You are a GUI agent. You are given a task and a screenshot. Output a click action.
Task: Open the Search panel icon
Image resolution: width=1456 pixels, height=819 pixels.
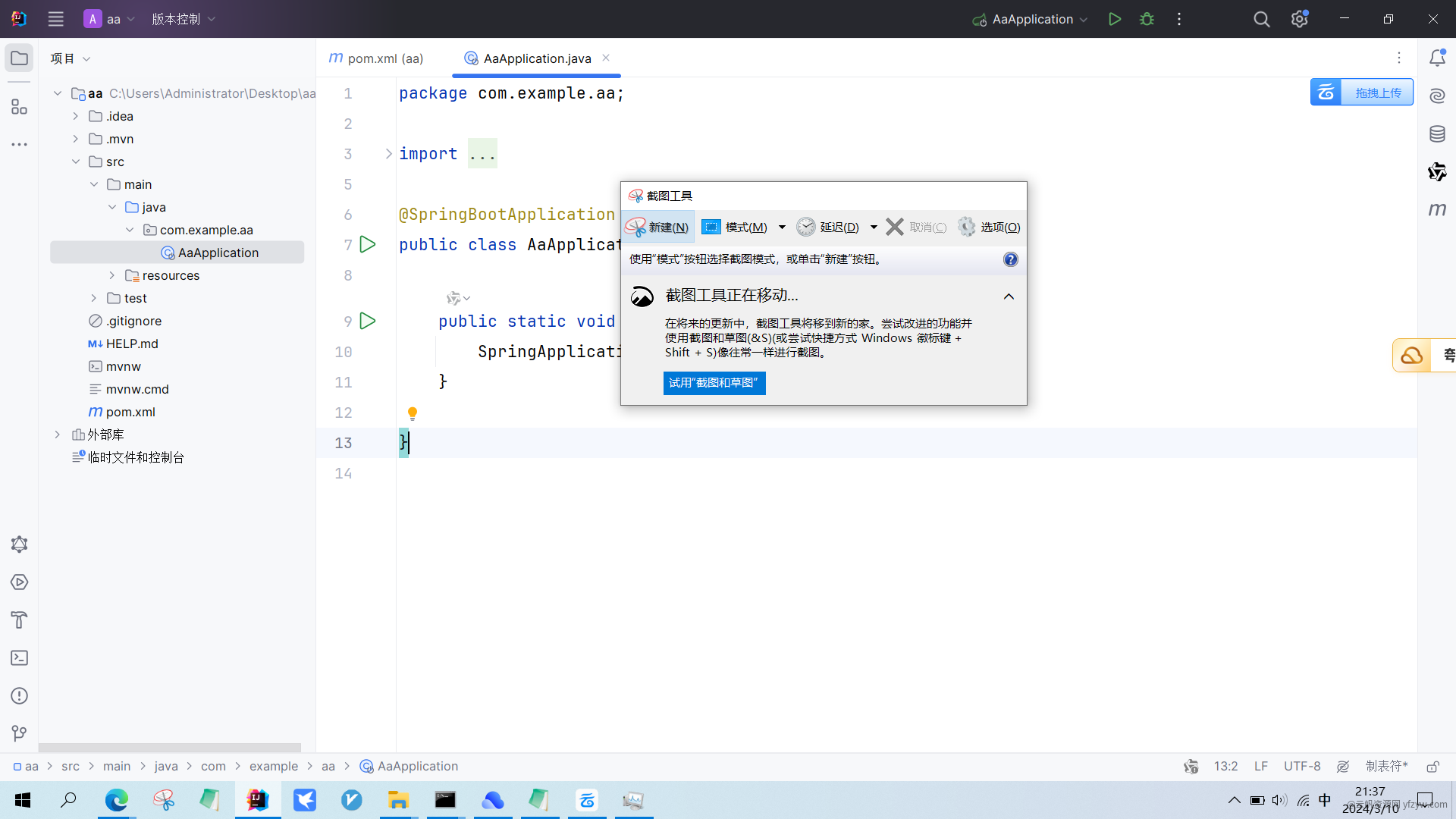pos(1261,19)
